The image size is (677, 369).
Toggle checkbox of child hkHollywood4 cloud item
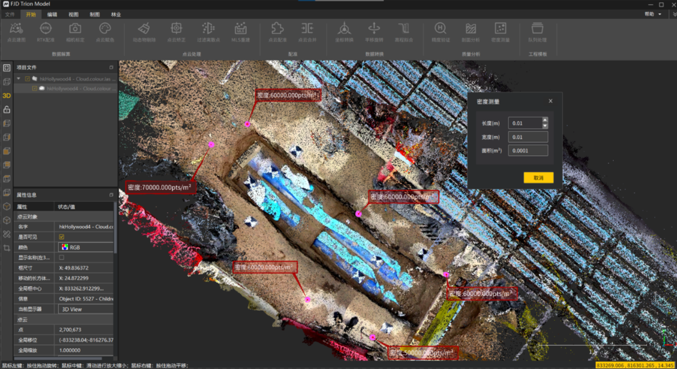(x=34, y=88)
